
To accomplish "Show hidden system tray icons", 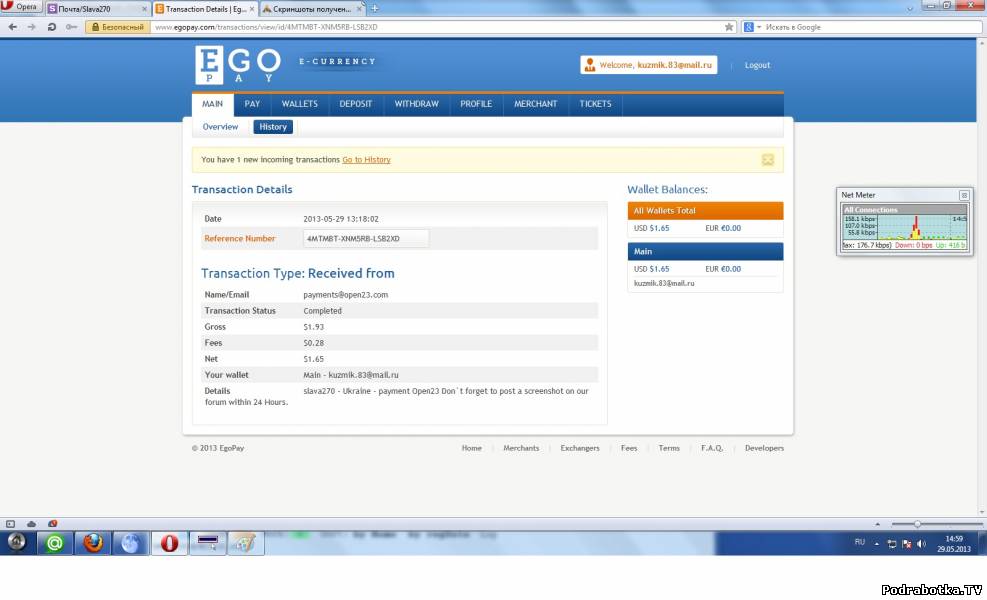I will 876,543.
